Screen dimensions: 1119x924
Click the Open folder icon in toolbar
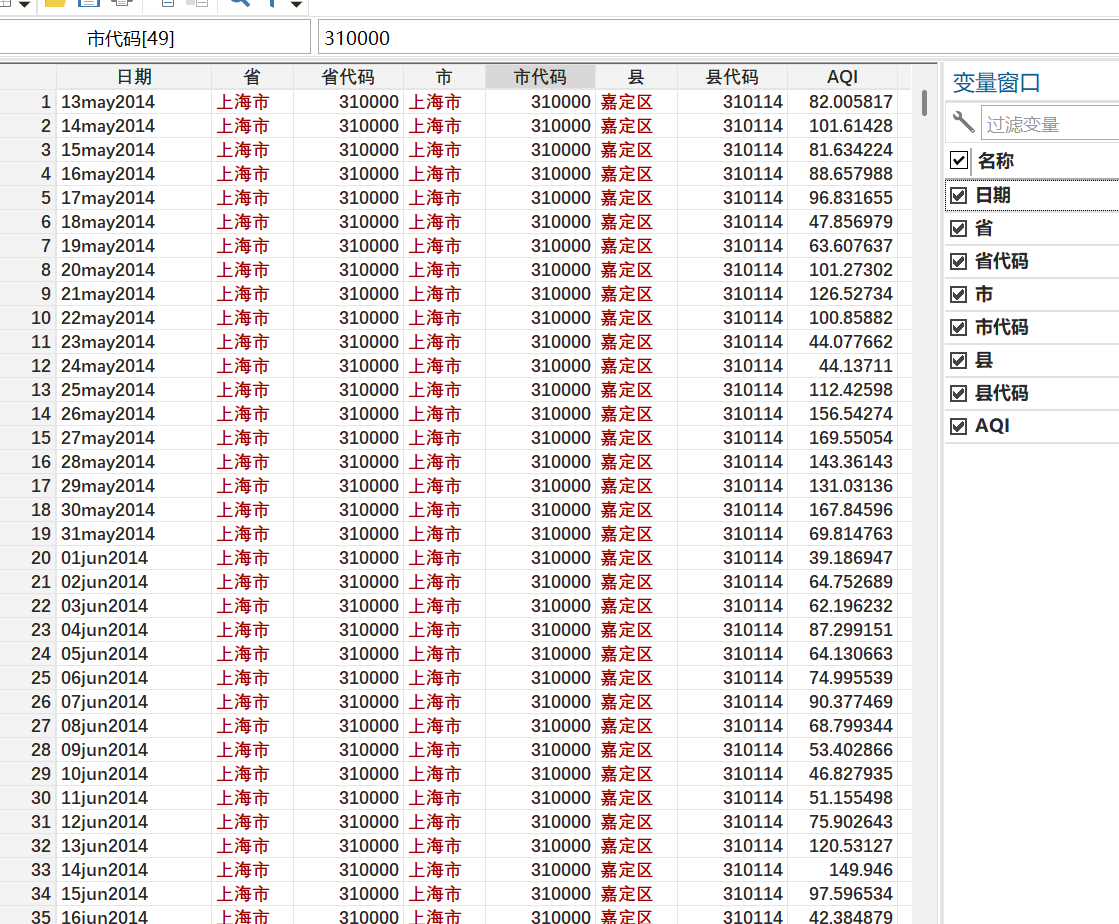(x=56, y=3)
